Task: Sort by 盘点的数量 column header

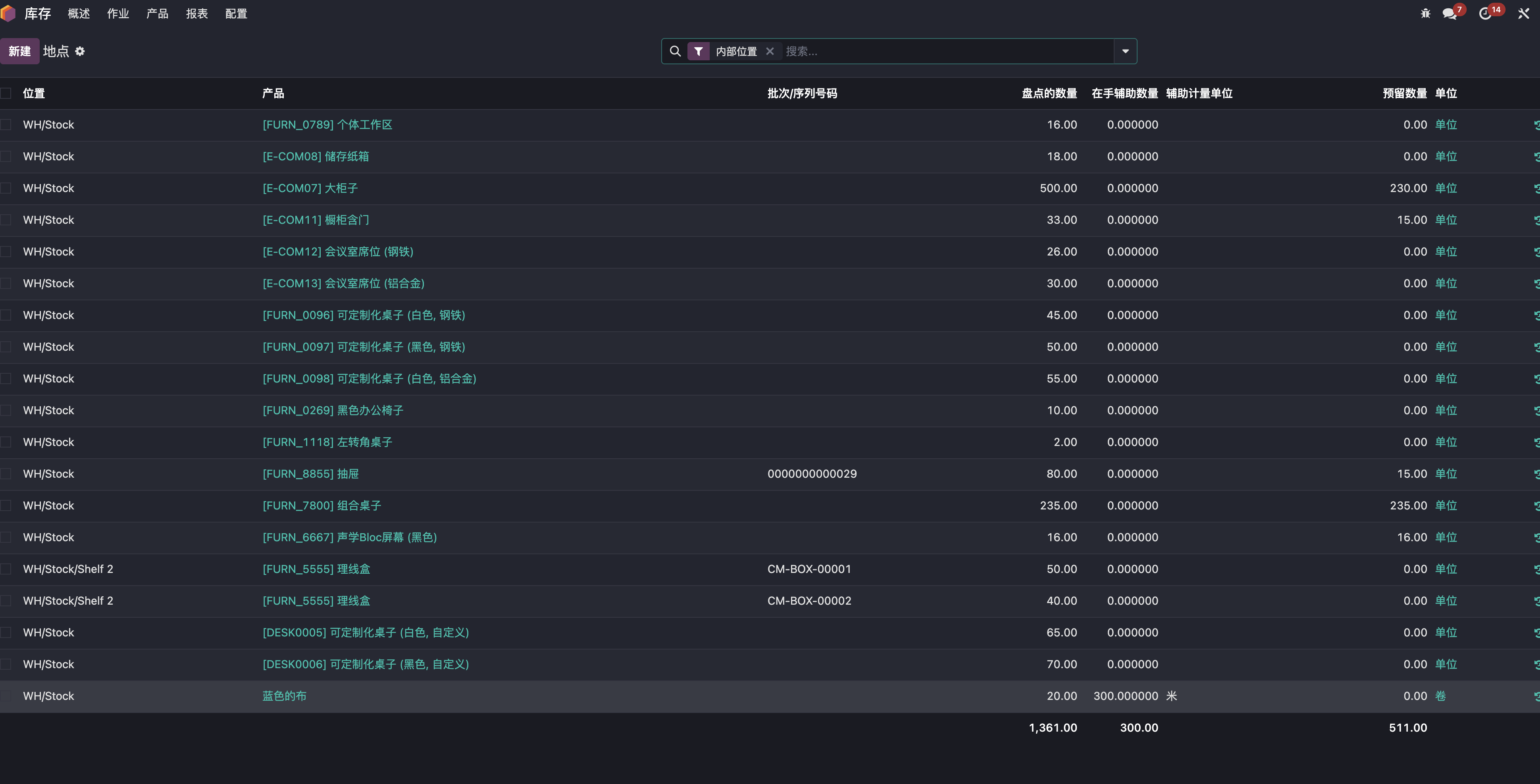Action: 1049,93
